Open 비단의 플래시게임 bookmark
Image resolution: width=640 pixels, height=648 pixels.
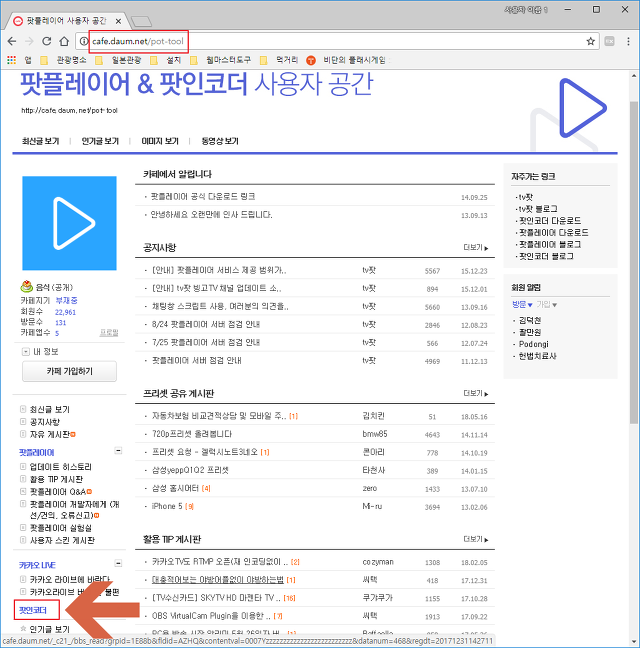pos(346,60)
